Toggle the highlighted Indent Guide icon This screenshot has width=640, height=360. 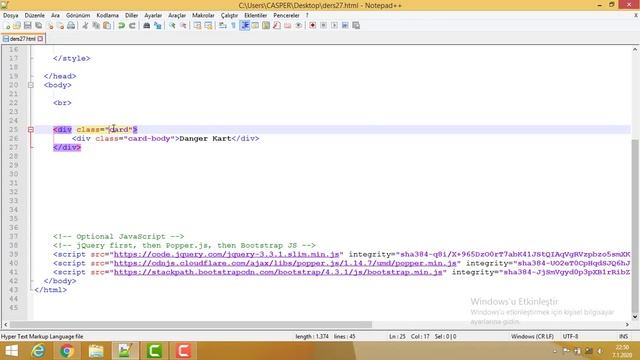pos(244,25)
